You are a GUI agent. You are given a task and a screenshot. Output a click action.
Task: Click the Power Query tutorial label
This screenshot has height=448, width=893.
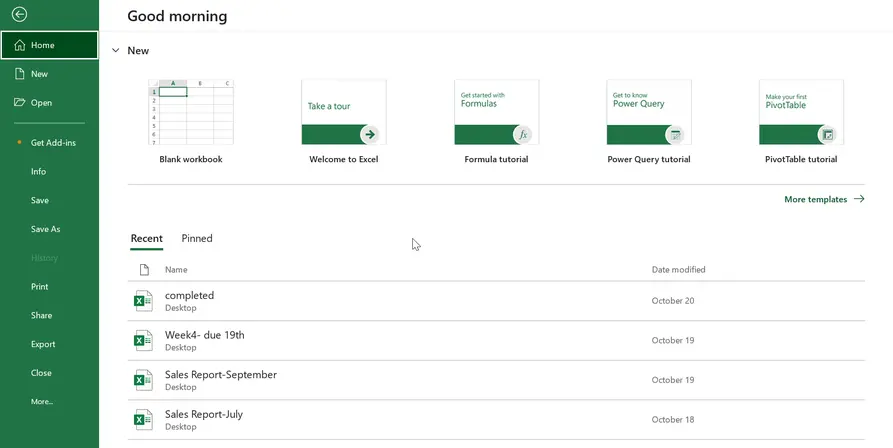tap(649, 159)
